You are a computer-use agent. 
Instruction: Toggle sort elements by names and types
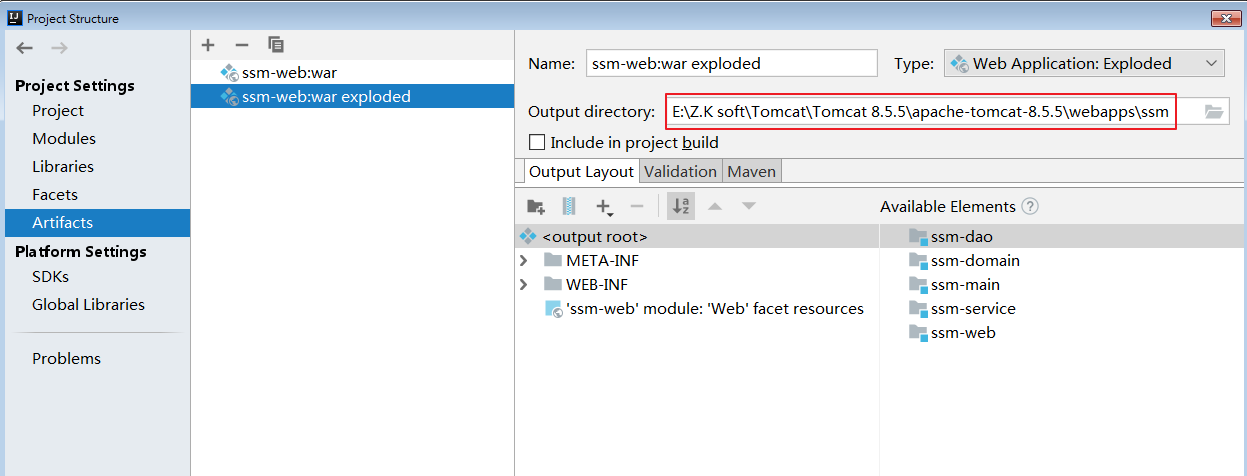pos(681,207)
